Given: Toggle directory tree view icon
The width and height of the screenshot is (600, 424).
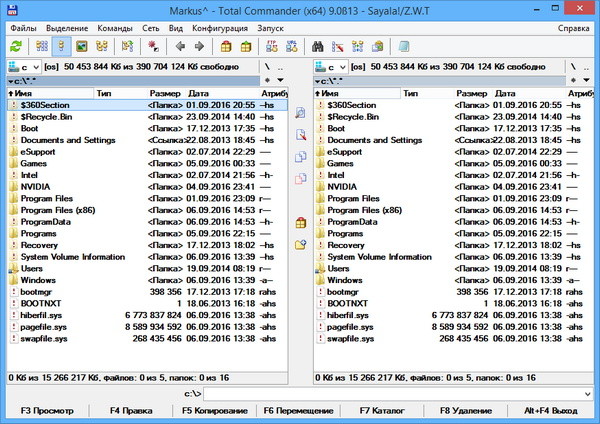Looking at the screenshot, I should coord(102,47).
